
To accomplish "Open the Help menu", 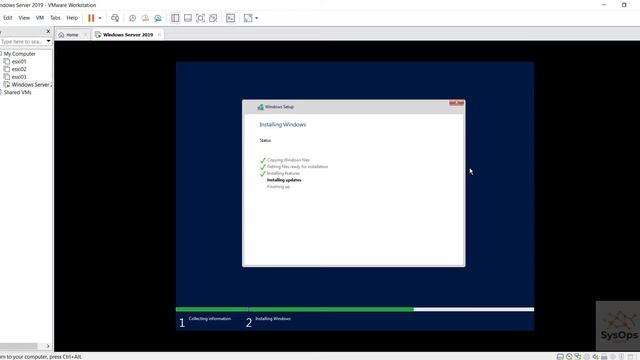I will tap(72, 18).
